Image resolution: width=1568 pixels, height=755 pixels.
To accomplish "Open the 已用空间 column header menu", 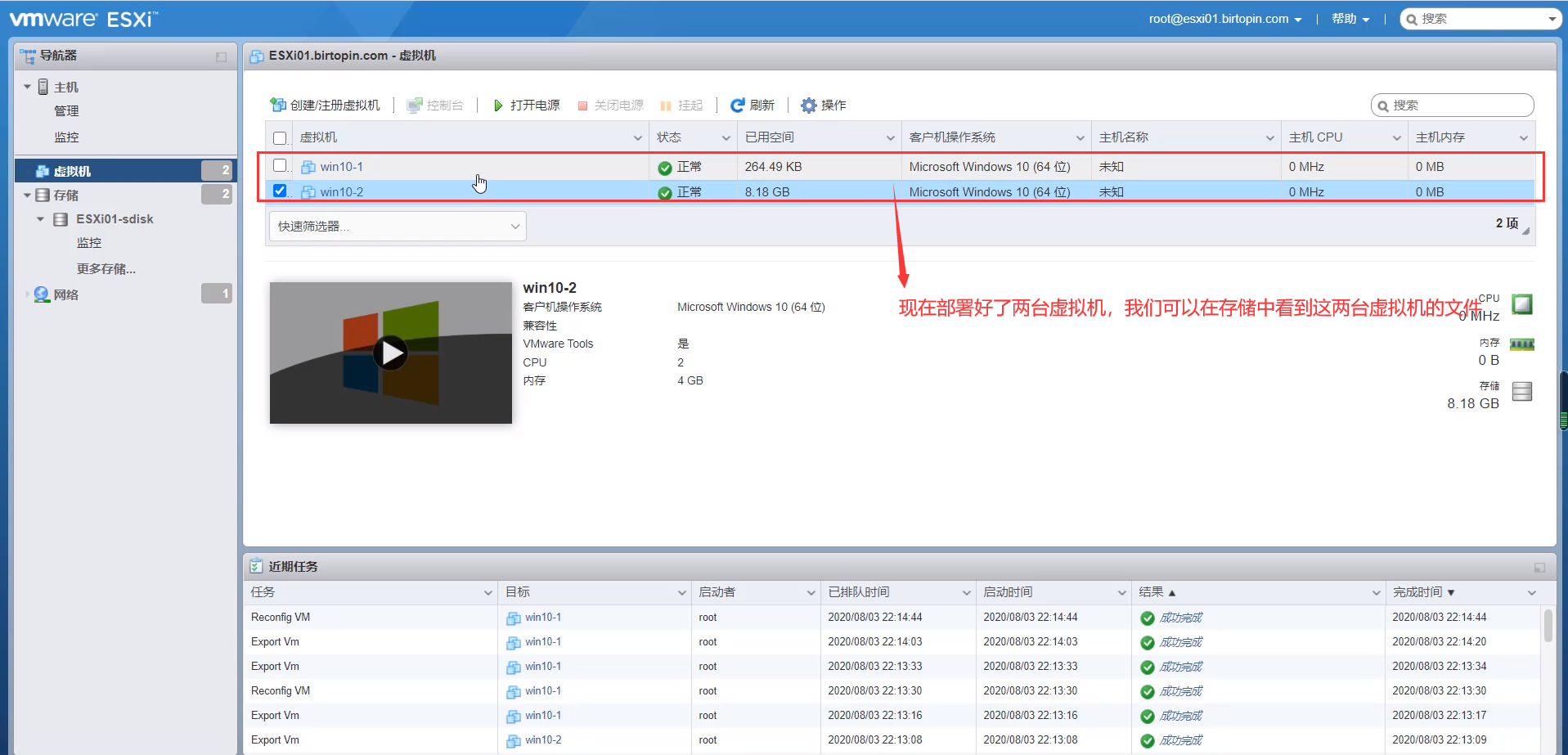I will point(891,138).
